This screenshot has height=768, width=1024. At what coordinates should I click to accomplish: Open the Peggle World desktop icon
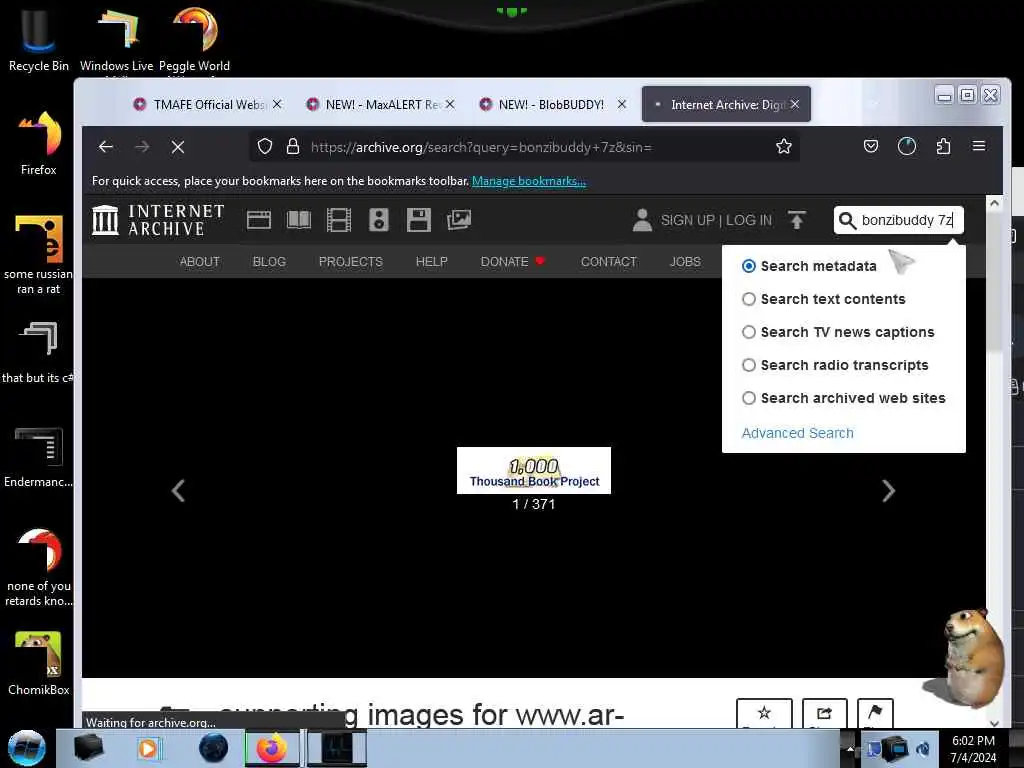(x=195, y=40)
